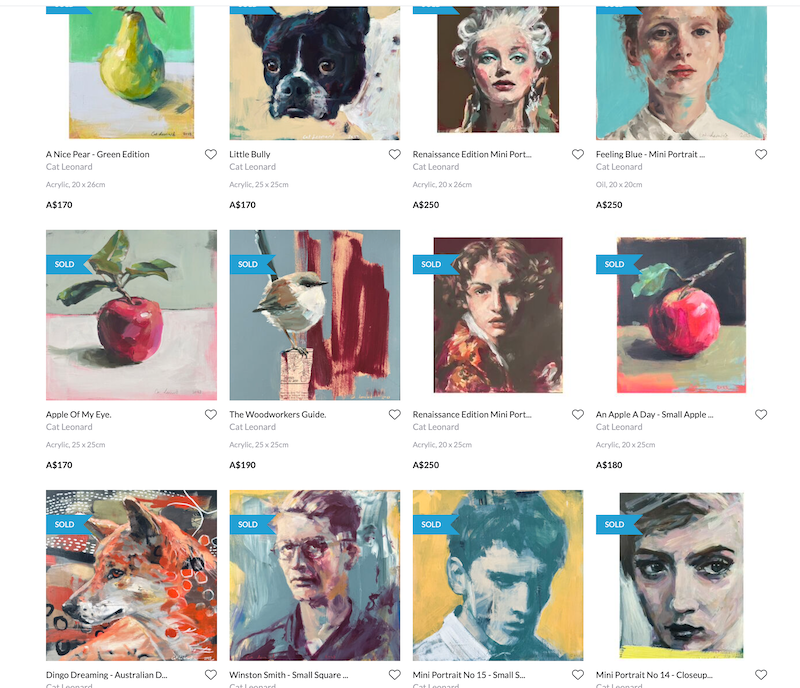800x688 pixels.
Task: Like Feeling Blue - Mini Portrait via heart
Action: click(x=761, y=154)
